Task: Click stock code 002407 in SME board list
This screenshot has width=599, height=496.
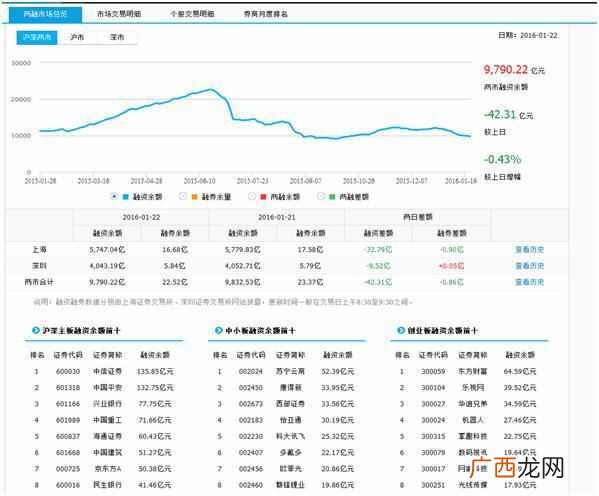Action: click(251, 452)
